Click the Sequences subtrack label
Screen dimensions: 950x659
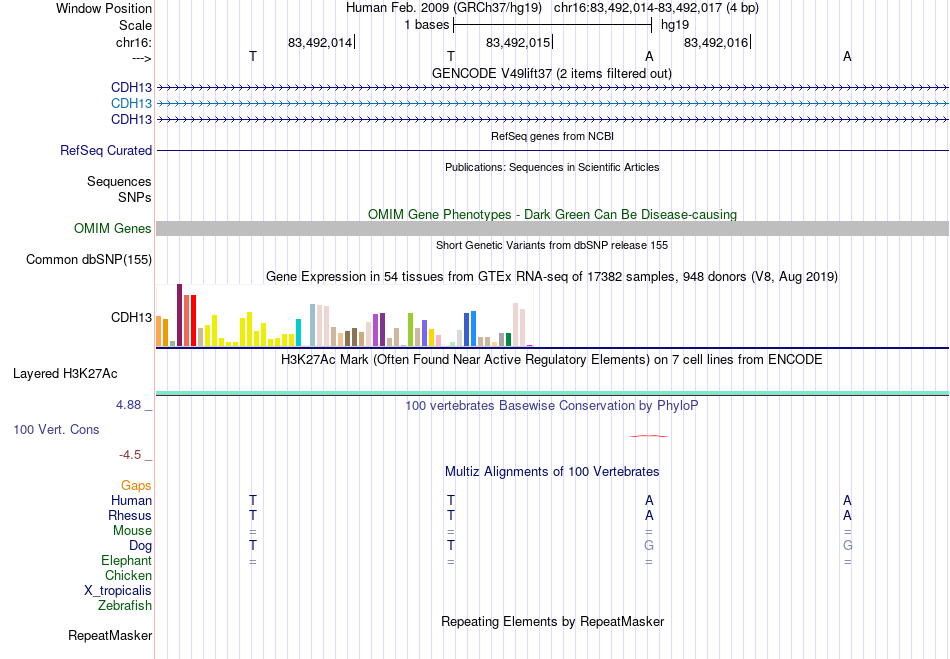point(119,182)
